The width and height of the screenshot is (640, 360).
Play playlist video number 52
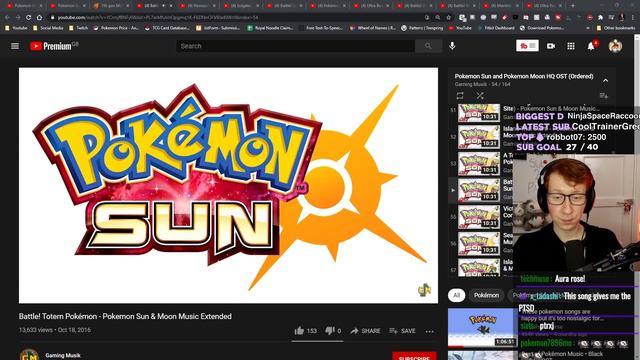point(479,136)
